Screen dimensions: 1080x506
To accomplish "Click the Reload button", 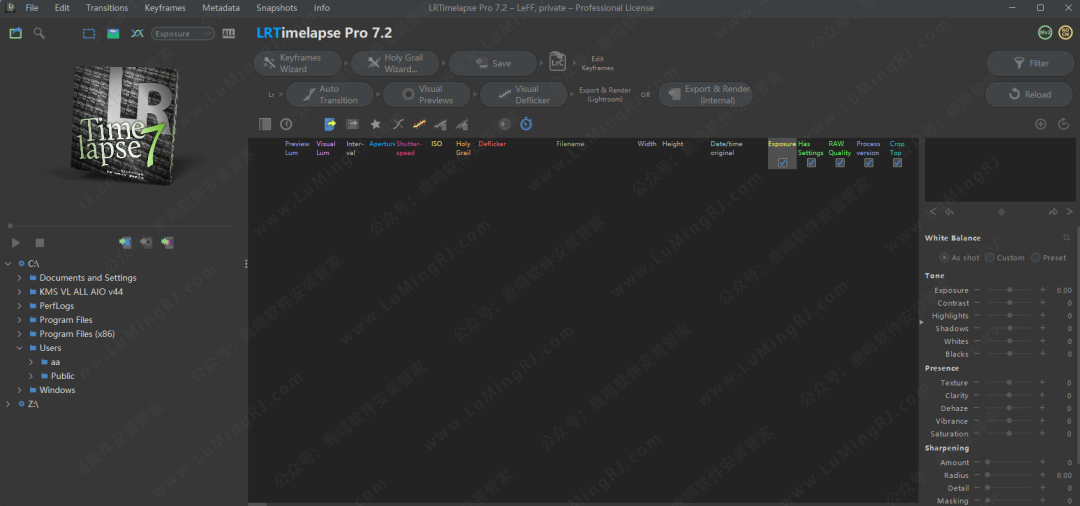I will (x=1030, y=94).
